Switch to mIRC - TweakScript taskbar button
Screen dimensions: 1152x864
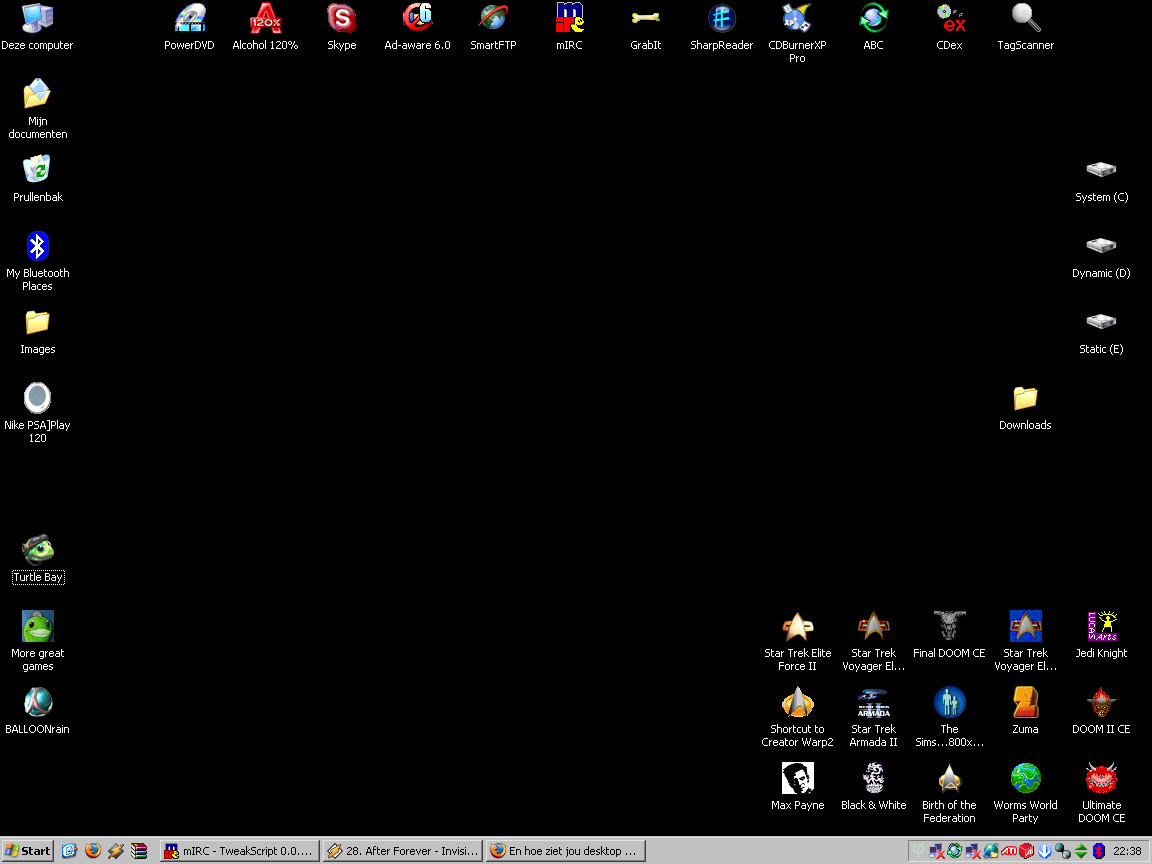point(240,851)
